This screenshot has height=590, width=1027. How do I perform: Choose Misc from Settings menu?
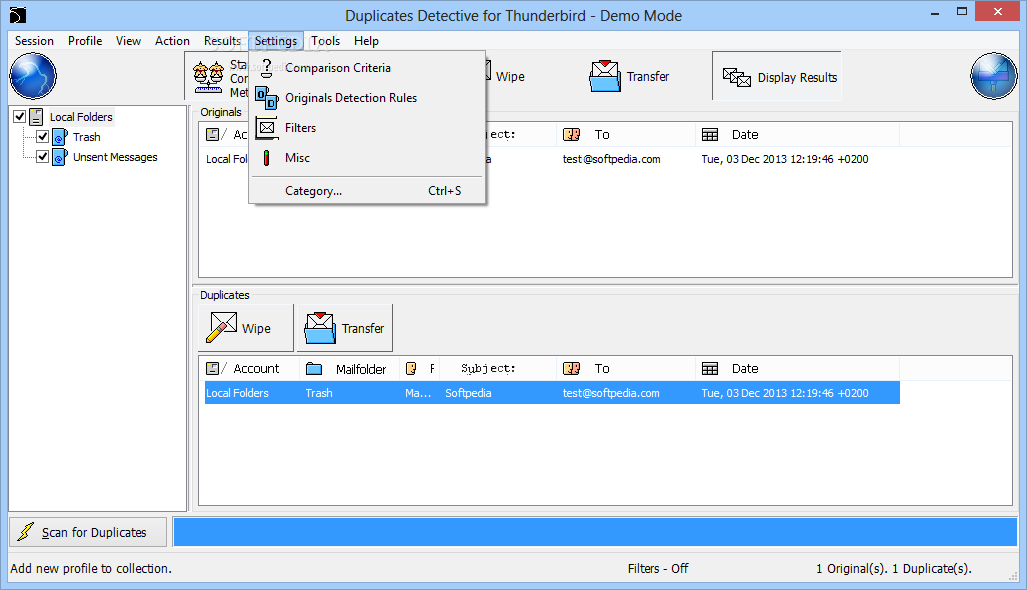tap(367, 158)
